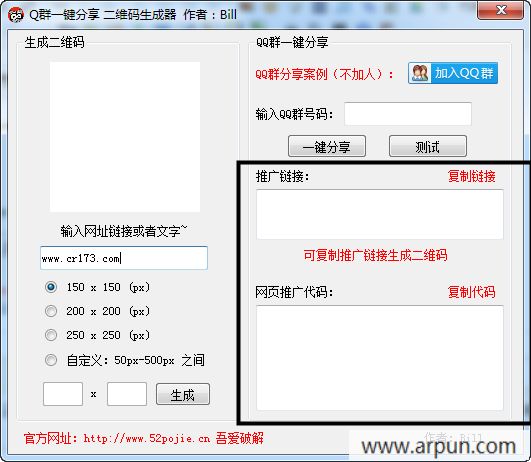Click the 复制代码 link

click(x=471, y=292)
